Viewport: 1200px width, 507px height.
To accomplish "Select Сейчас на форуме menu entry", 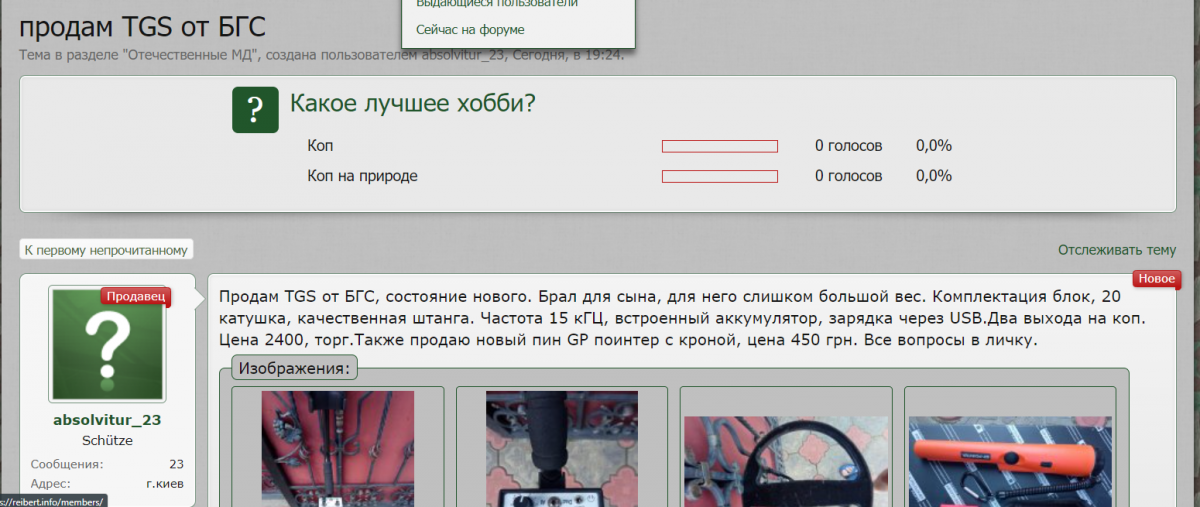I will point(470,30).
